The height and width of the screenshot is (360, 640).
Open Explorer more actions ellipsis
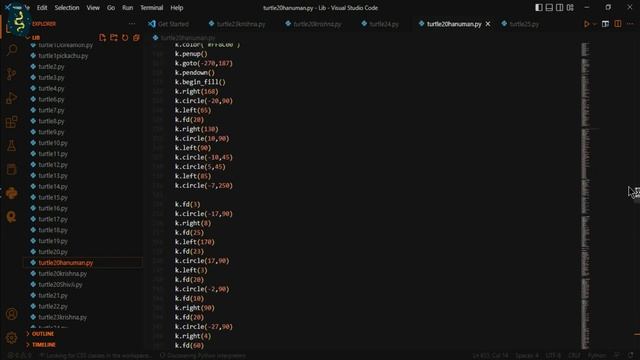point(132,24)
